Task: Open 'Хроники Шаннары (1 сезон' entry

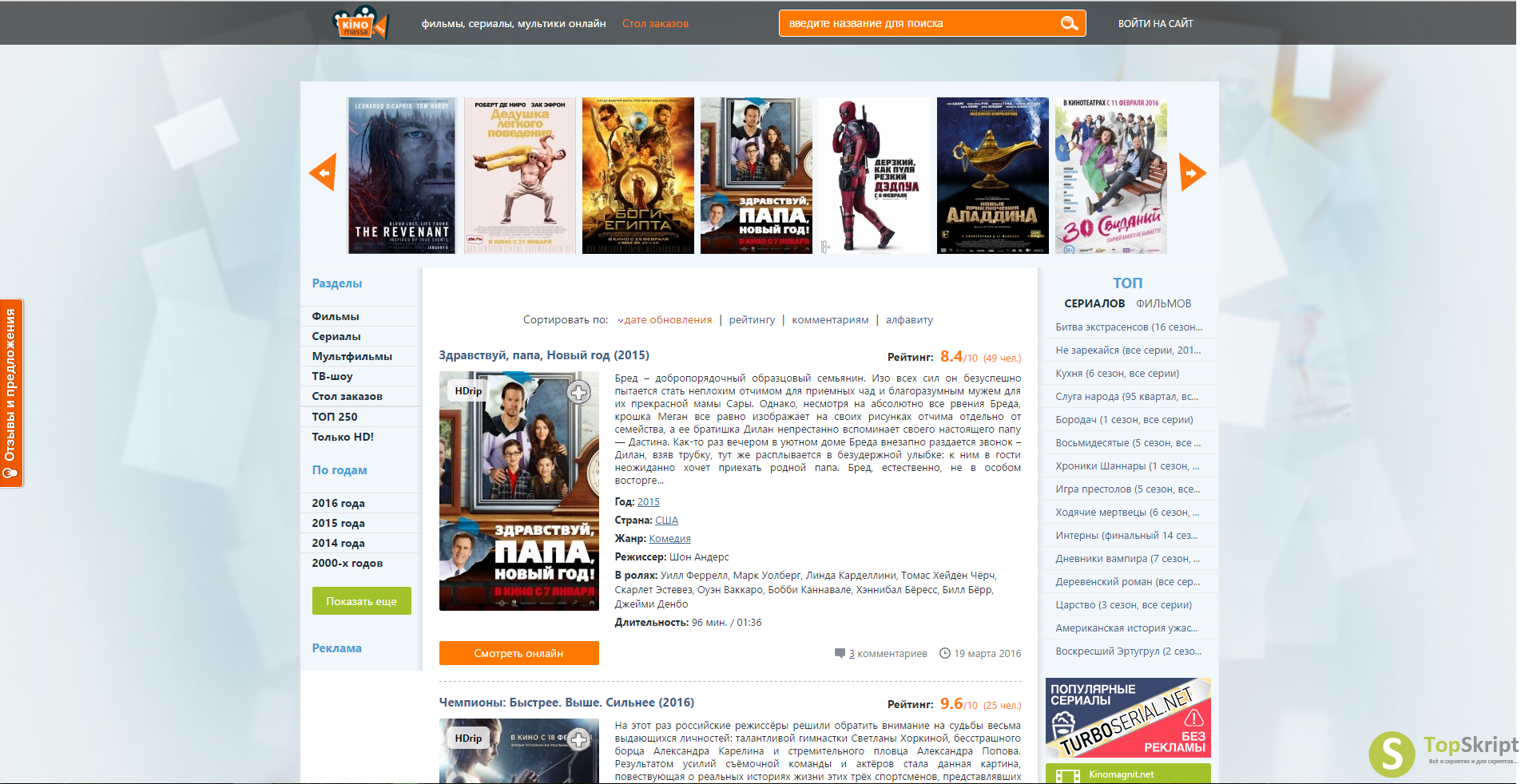Action: coord(1127,465)
